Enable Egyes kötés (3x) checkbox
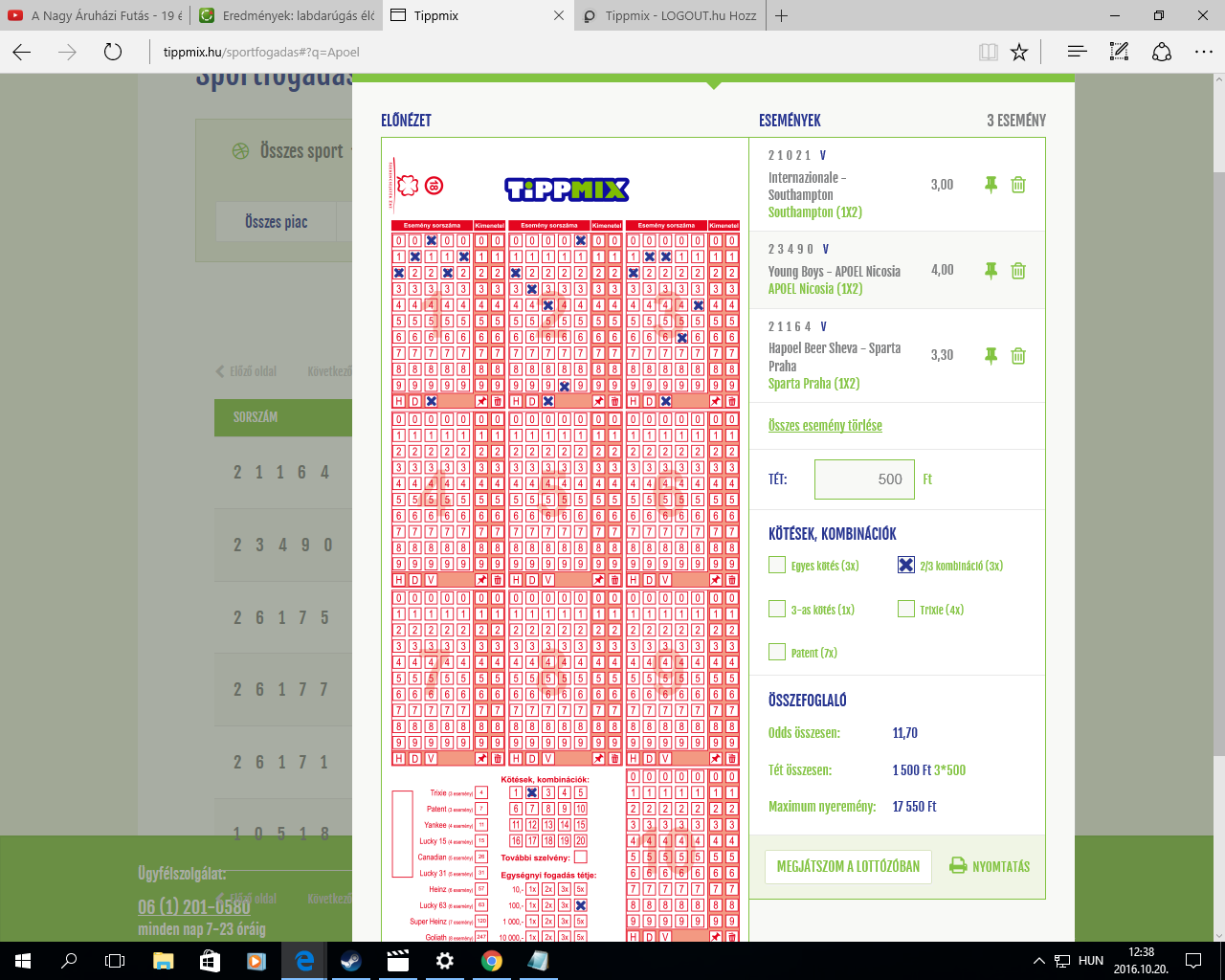Screen dimensions: 1225x980 click(x=777, y=565)
